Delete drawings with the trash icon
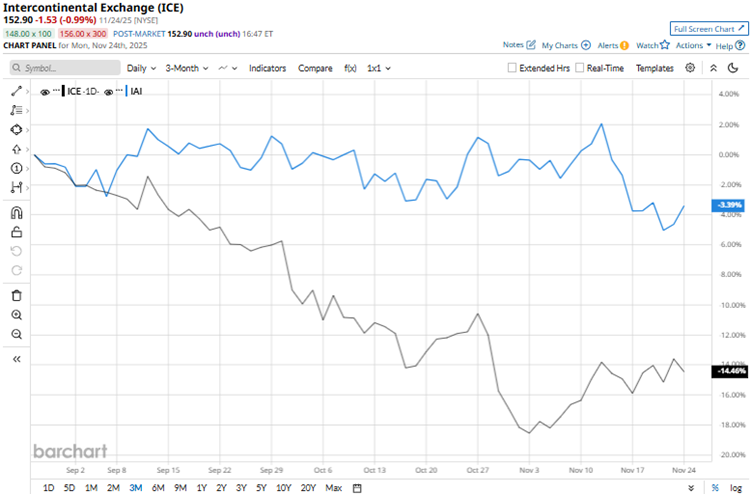Viewport: 752px width, 494px height. (16, 295)
